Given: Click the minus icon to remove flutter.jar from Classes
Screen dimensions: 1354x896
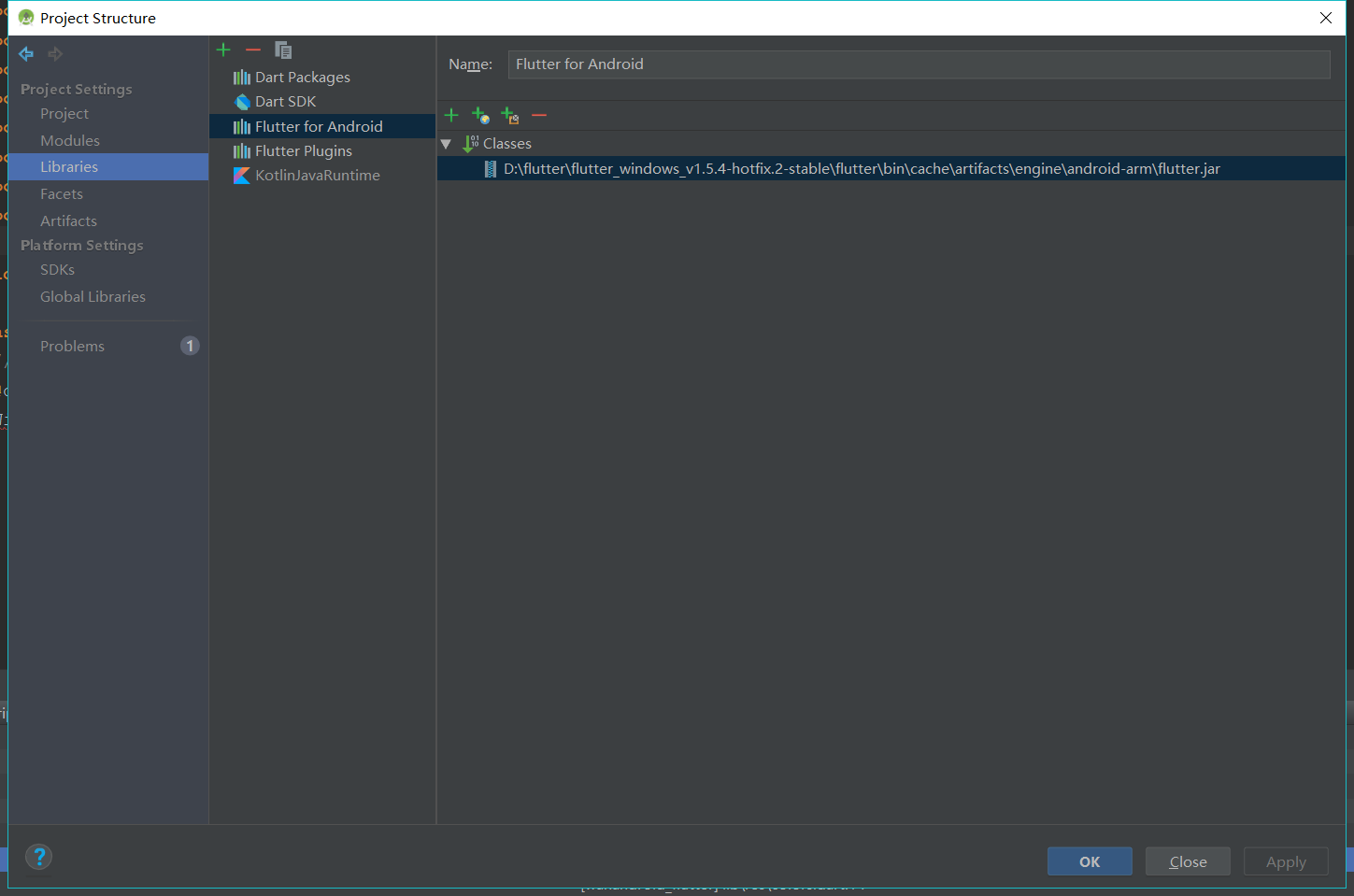Looking at the screenshot, I should (539, 115).
